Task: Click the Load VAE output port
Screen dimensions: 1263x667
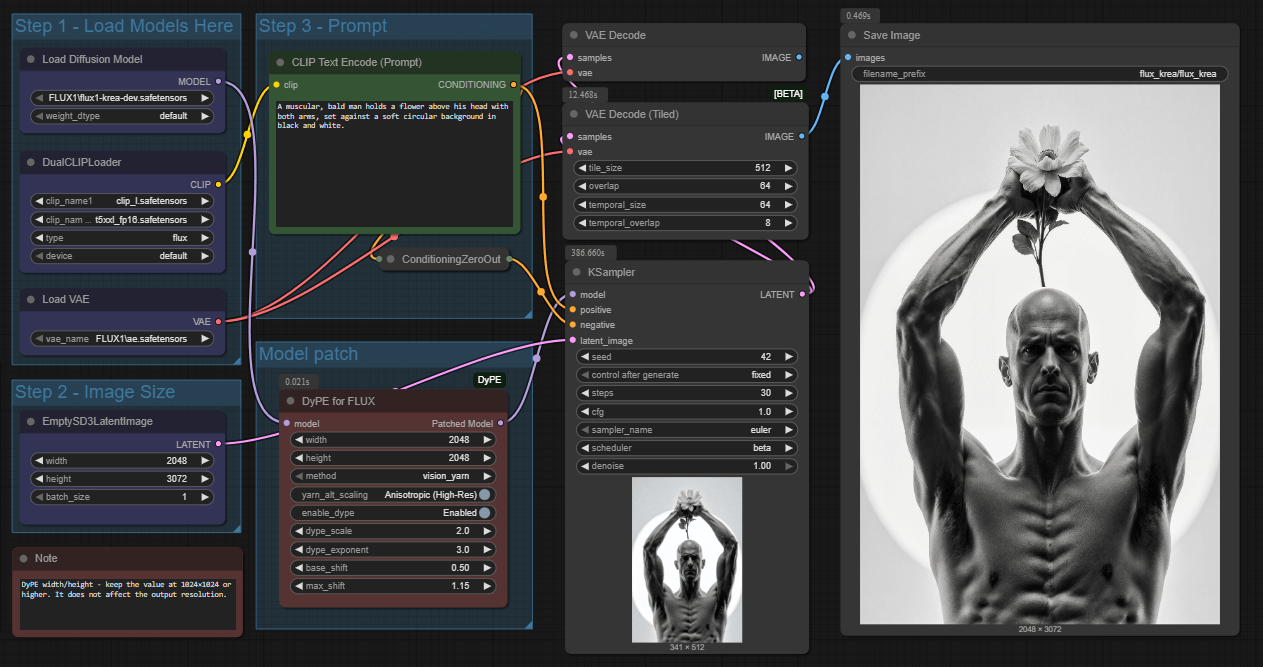Action: pos(218,321)
